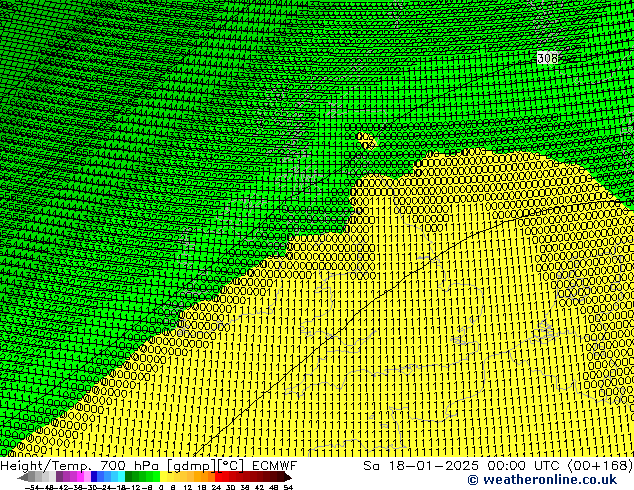Click the 12 value on the temperature scale
634x490 pixels.
coord(188,488)
